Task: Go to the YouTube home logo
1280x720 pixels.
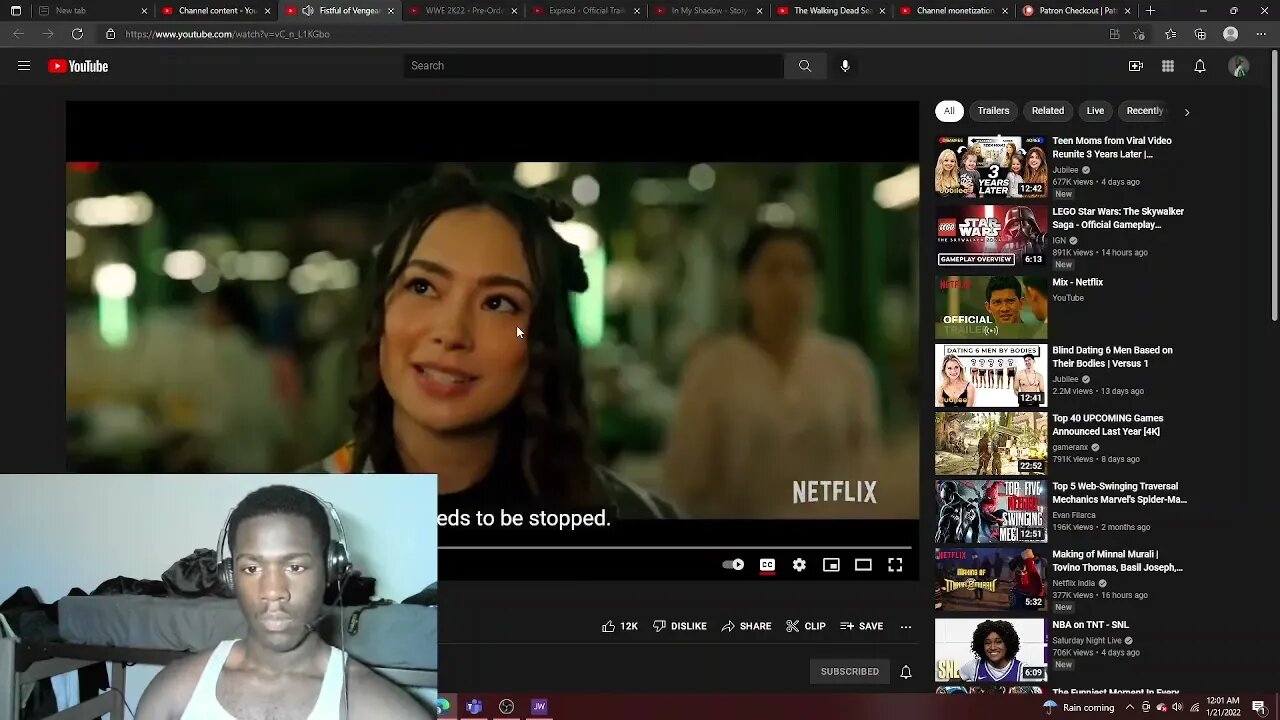Action: point(78,66)
